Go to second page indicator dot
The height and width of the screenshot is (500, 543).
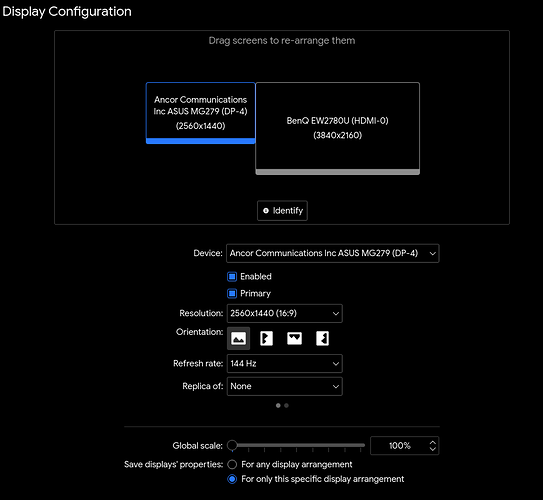[x=286, y=405]
